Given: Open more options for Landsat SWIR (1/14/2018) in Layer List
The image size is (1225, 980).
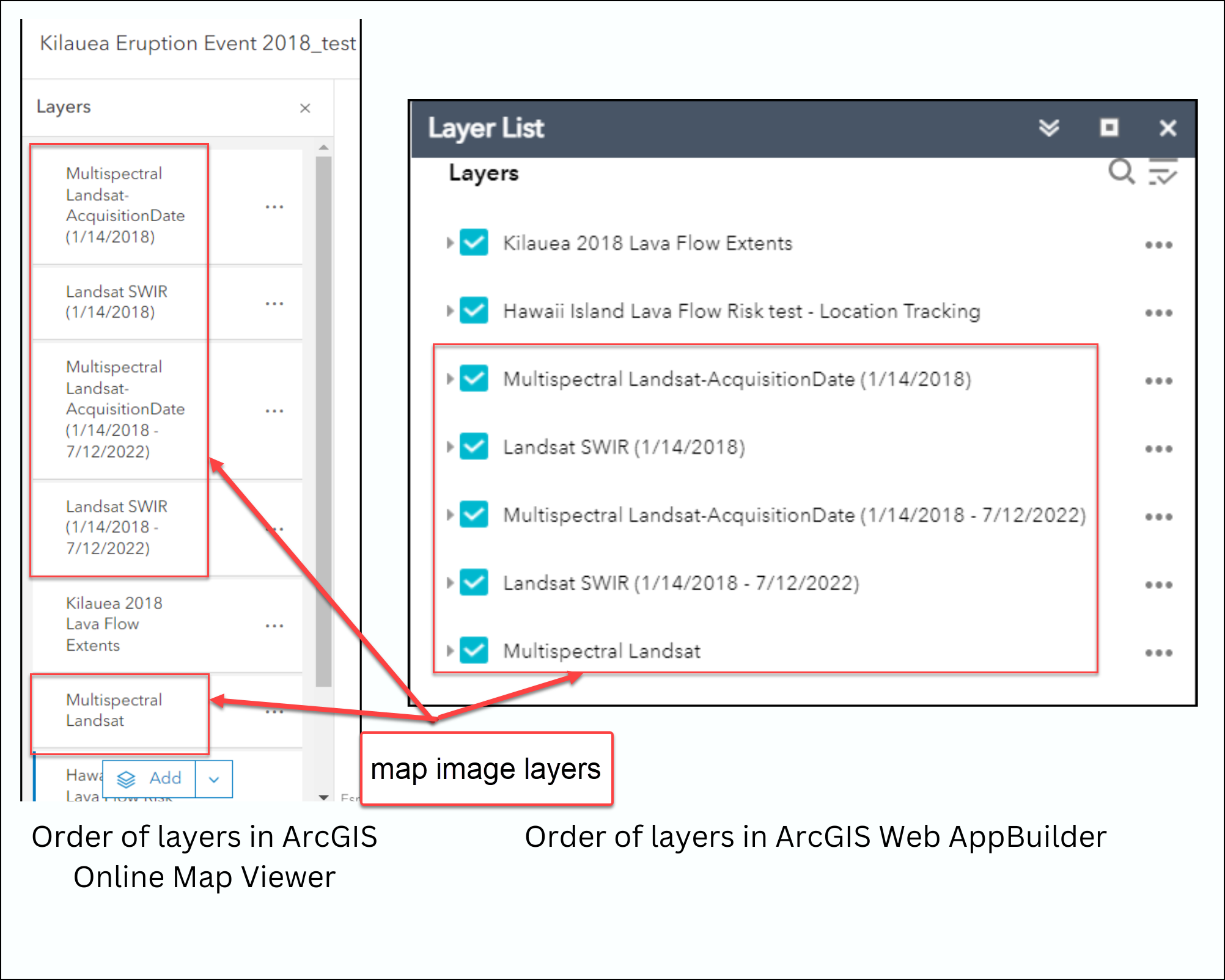Looking at the screenshot, I should 1158,449.
